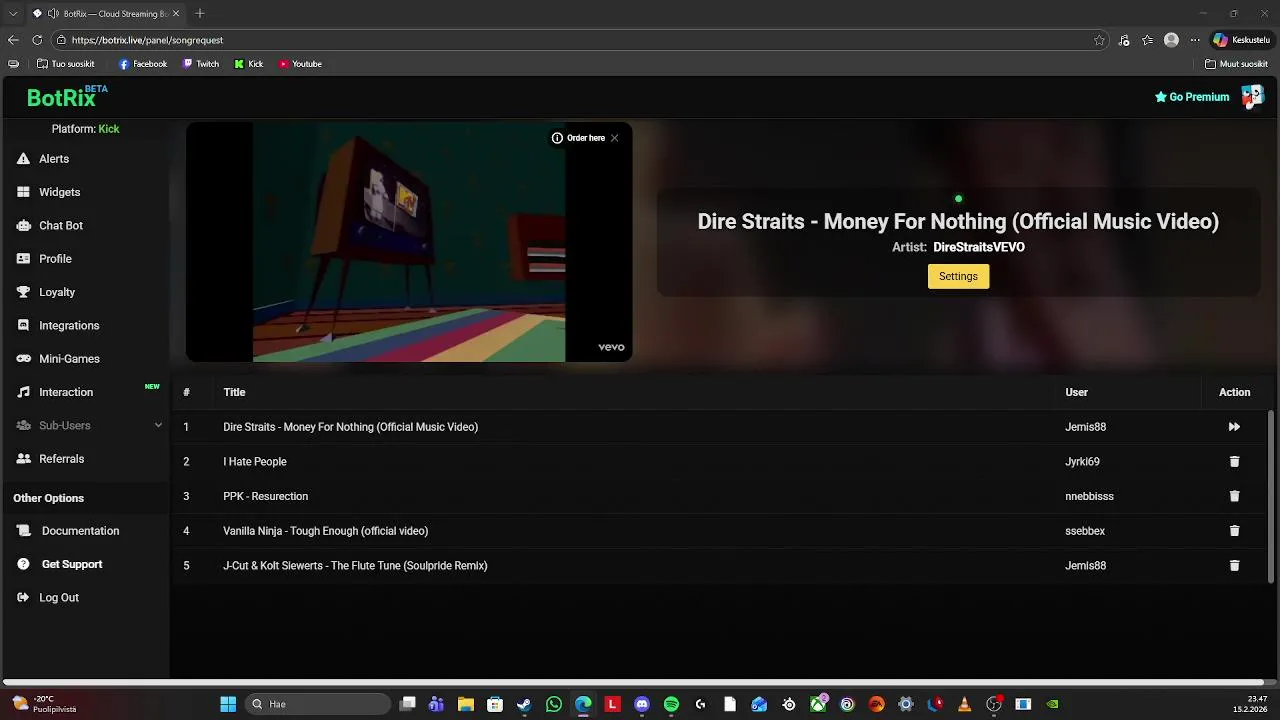Image resolution: width=1280 pixels, height=720 pixels.
Task: Click the vevo logo on the video
Action: coord(611,347)
